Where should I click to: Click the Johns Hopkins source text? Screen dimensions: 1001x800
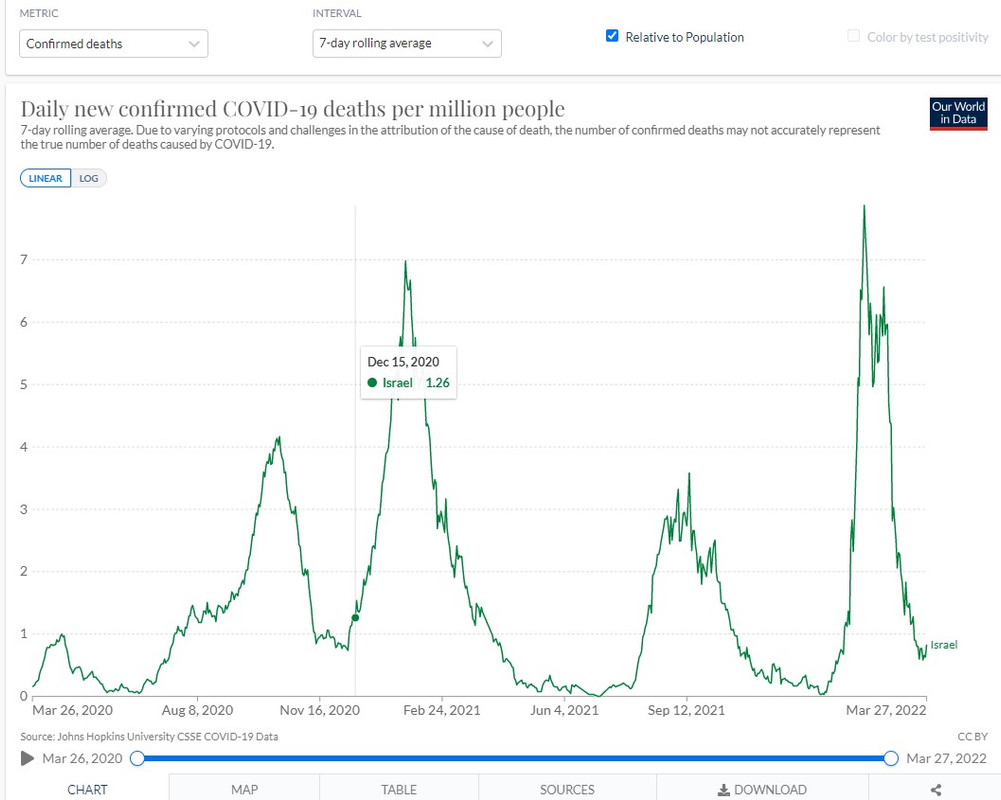click(149, 736)
